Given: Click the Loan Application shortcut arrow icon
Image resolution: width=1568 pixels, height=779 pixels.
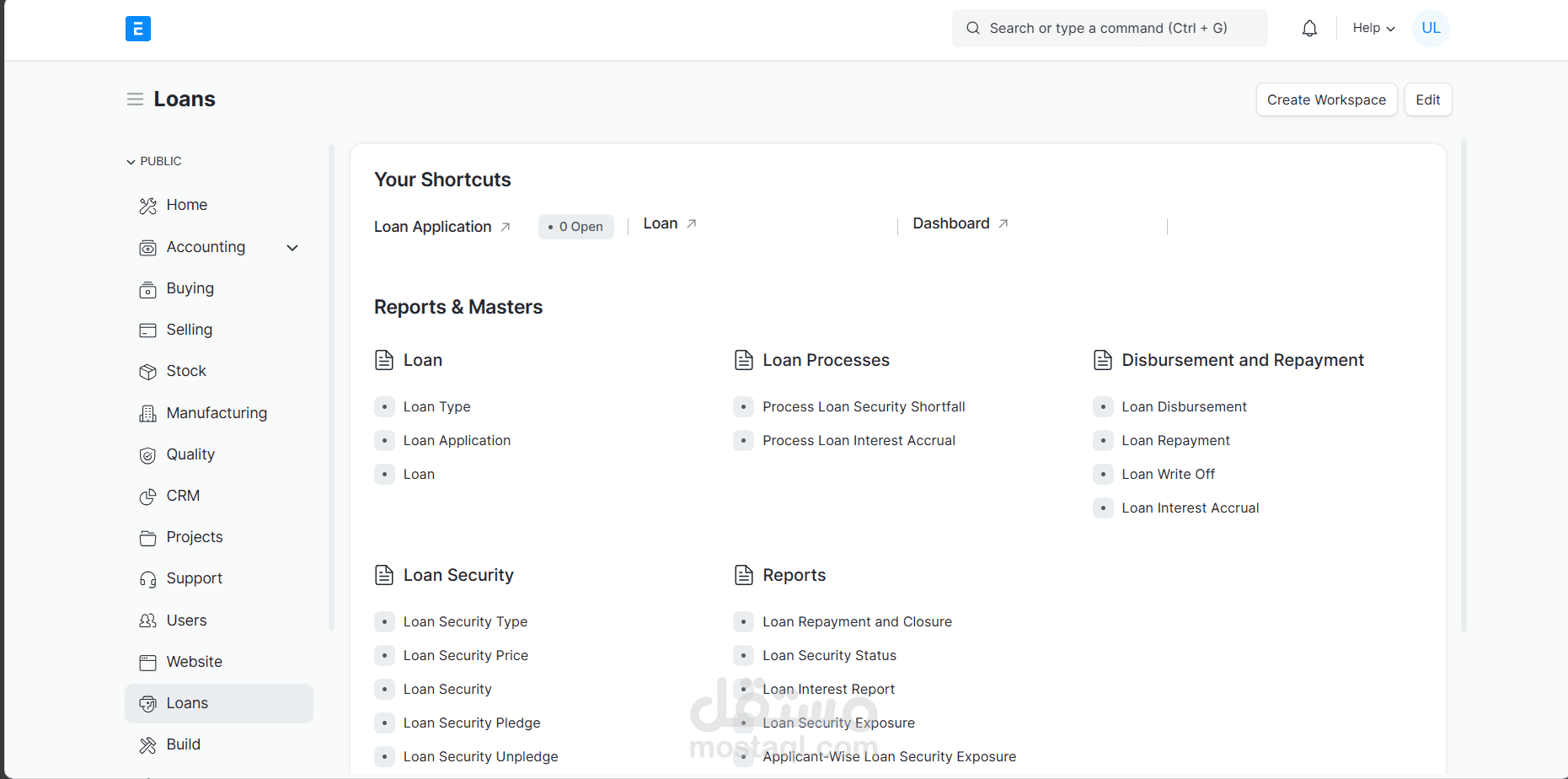Looking at the screenshot, I should pos(506,227).
